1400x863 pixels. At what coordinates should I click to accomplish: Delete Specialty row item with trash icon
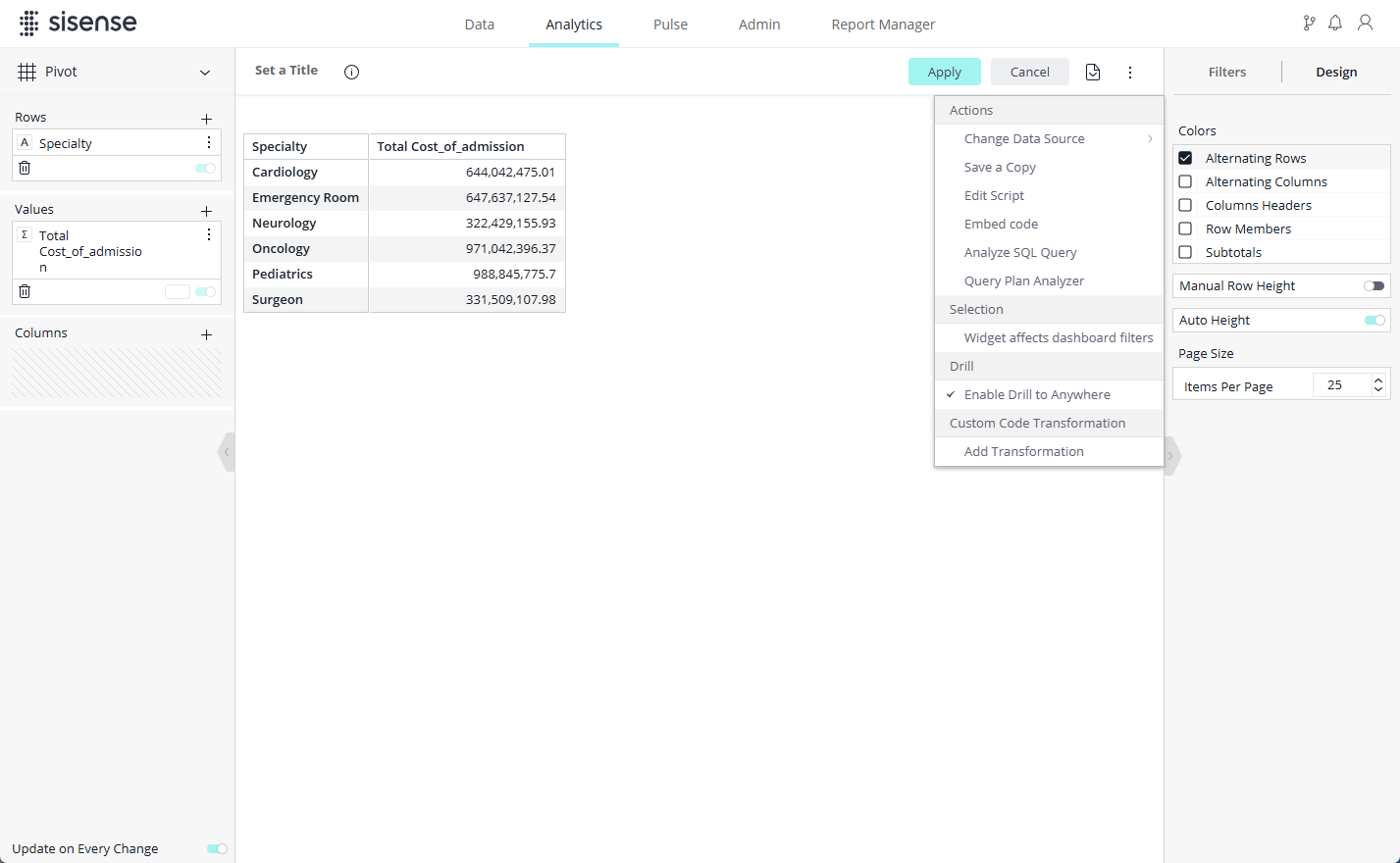25,168
